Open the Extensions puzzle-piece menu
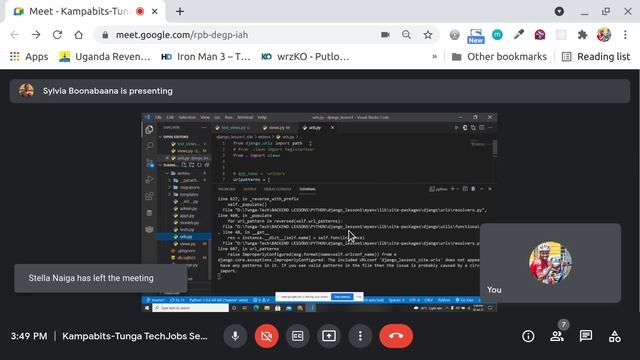Image resolution: width=640 pixels, height=360 pixels. 582,35
